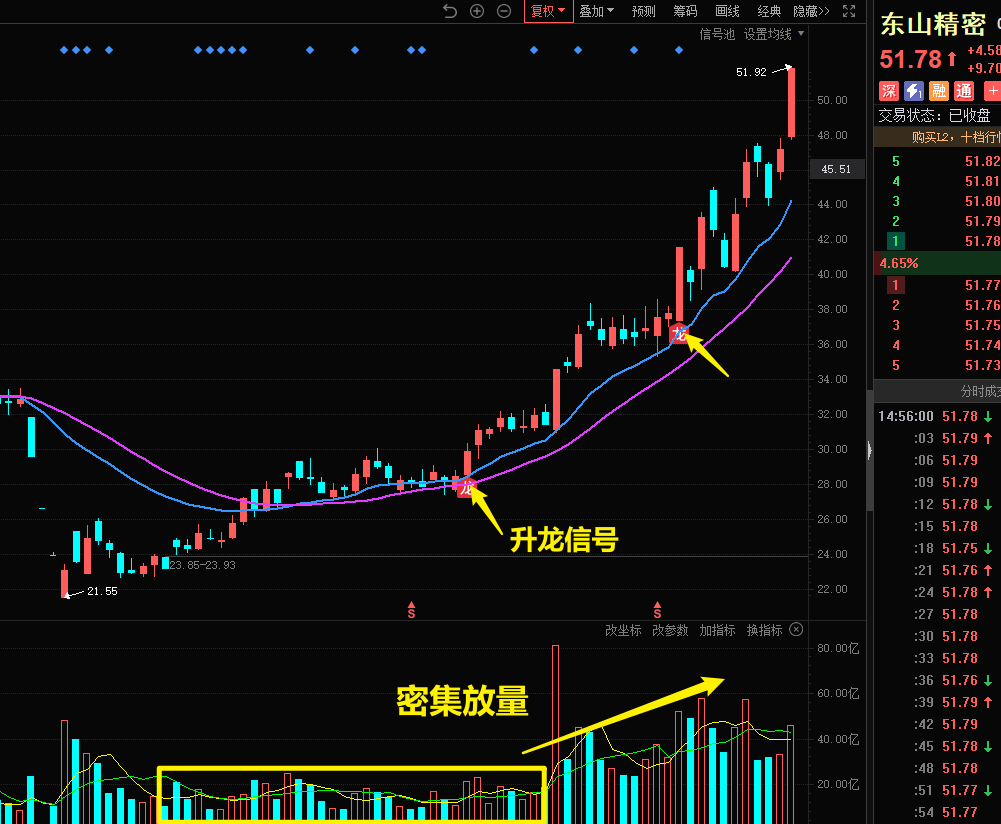Click the current price 51.78
This screenshot has height=824, width=1001.
pos(910,59)
